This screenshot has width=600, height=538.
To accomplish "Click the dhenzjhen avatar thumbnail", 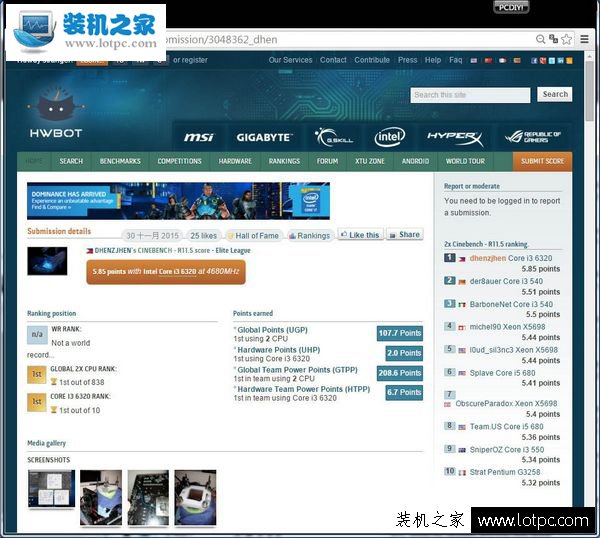I will pyautogui.click(x=47, y=261).
